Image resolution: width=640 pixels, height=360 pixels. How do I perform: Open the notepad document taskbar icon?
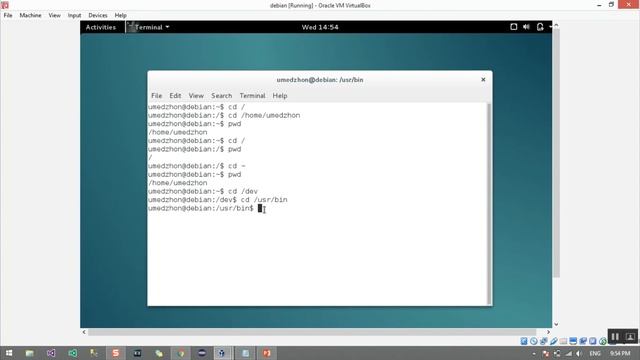(245, 353)
